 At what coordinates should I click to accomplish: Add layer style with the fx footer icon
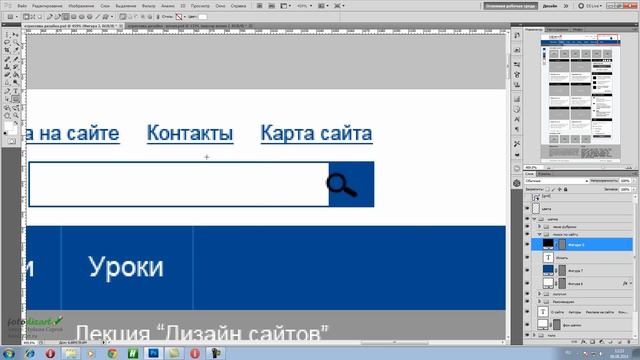584,342
